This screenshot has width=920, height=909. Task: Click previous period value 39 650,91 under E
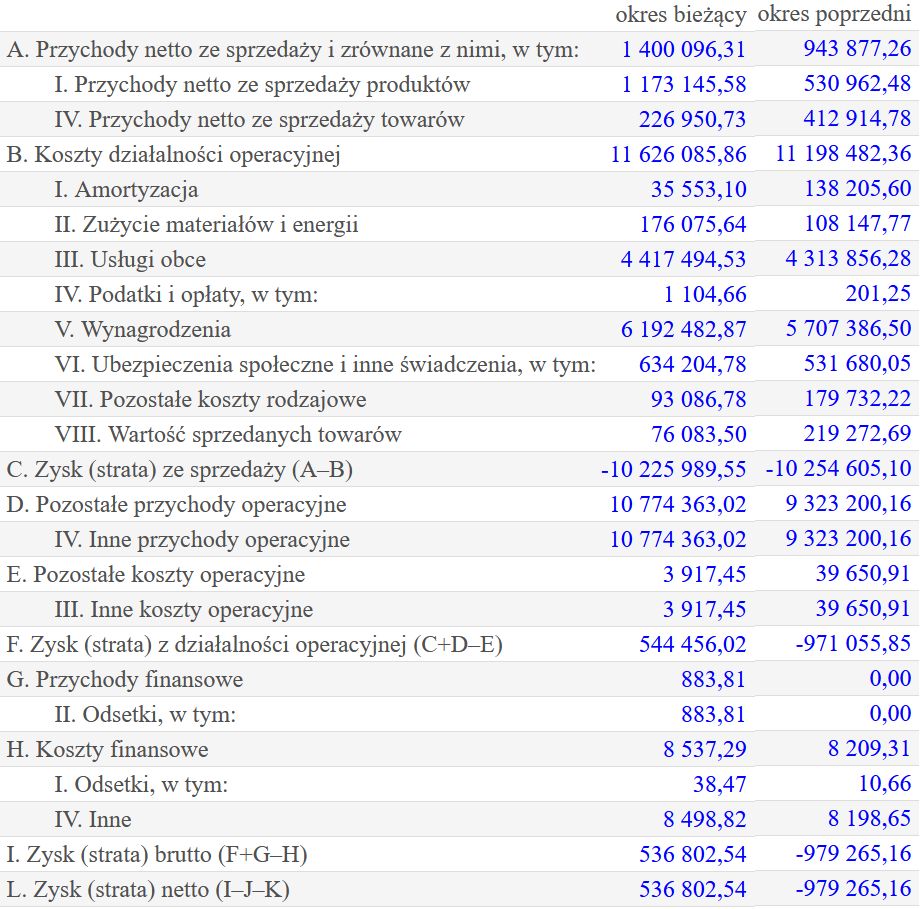862,574
